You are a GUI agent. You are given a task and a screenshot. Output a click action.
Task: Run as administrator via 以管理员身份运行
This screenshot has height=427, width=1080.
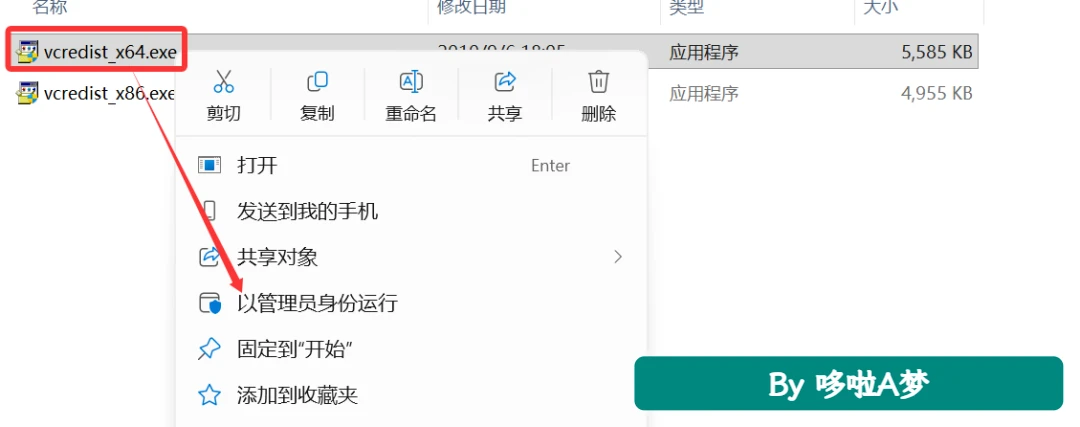[411, 304]
